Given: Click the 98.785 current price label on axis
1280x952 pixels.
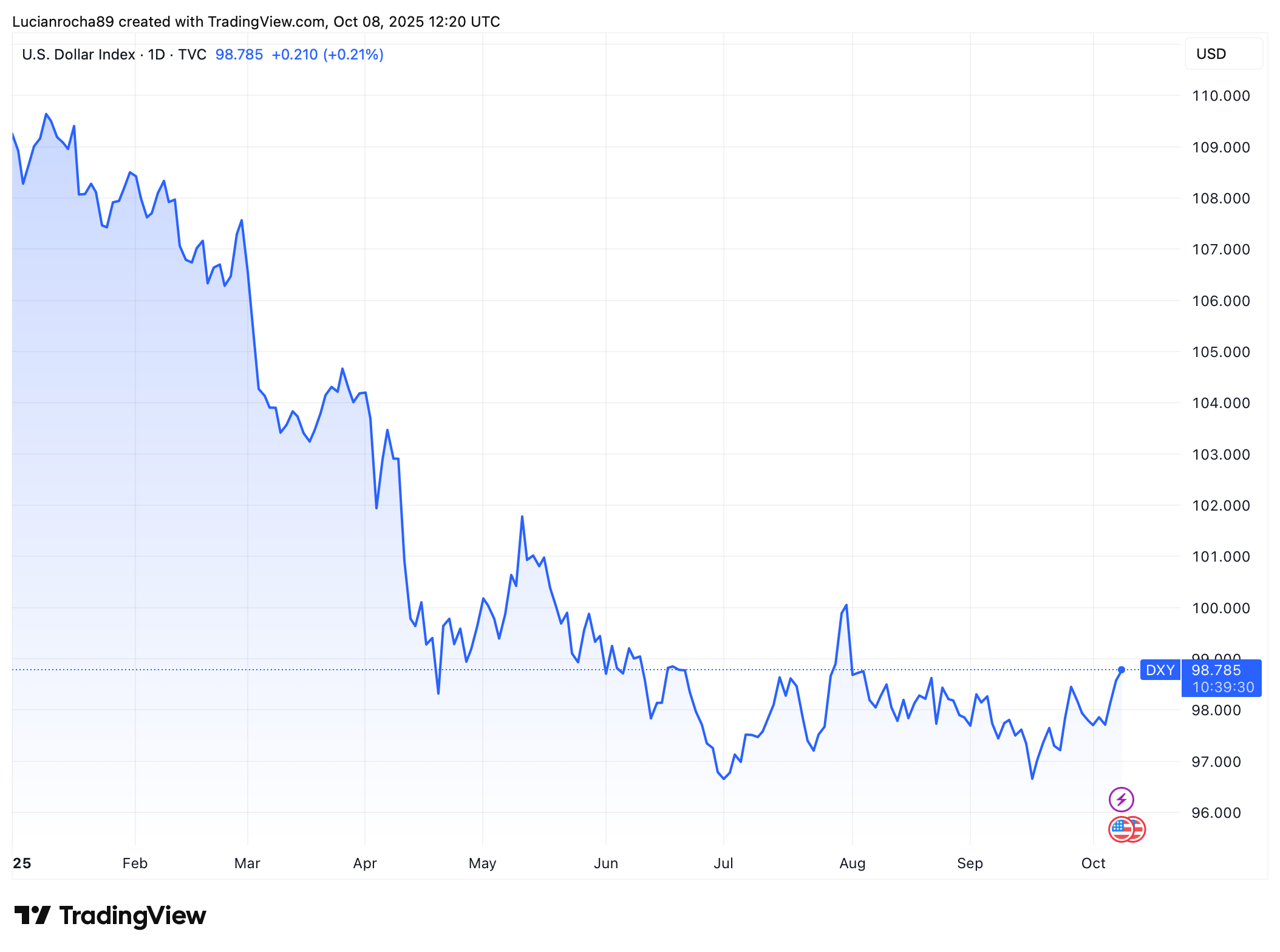Looking at the screenshot, I should click(1216, 670).
